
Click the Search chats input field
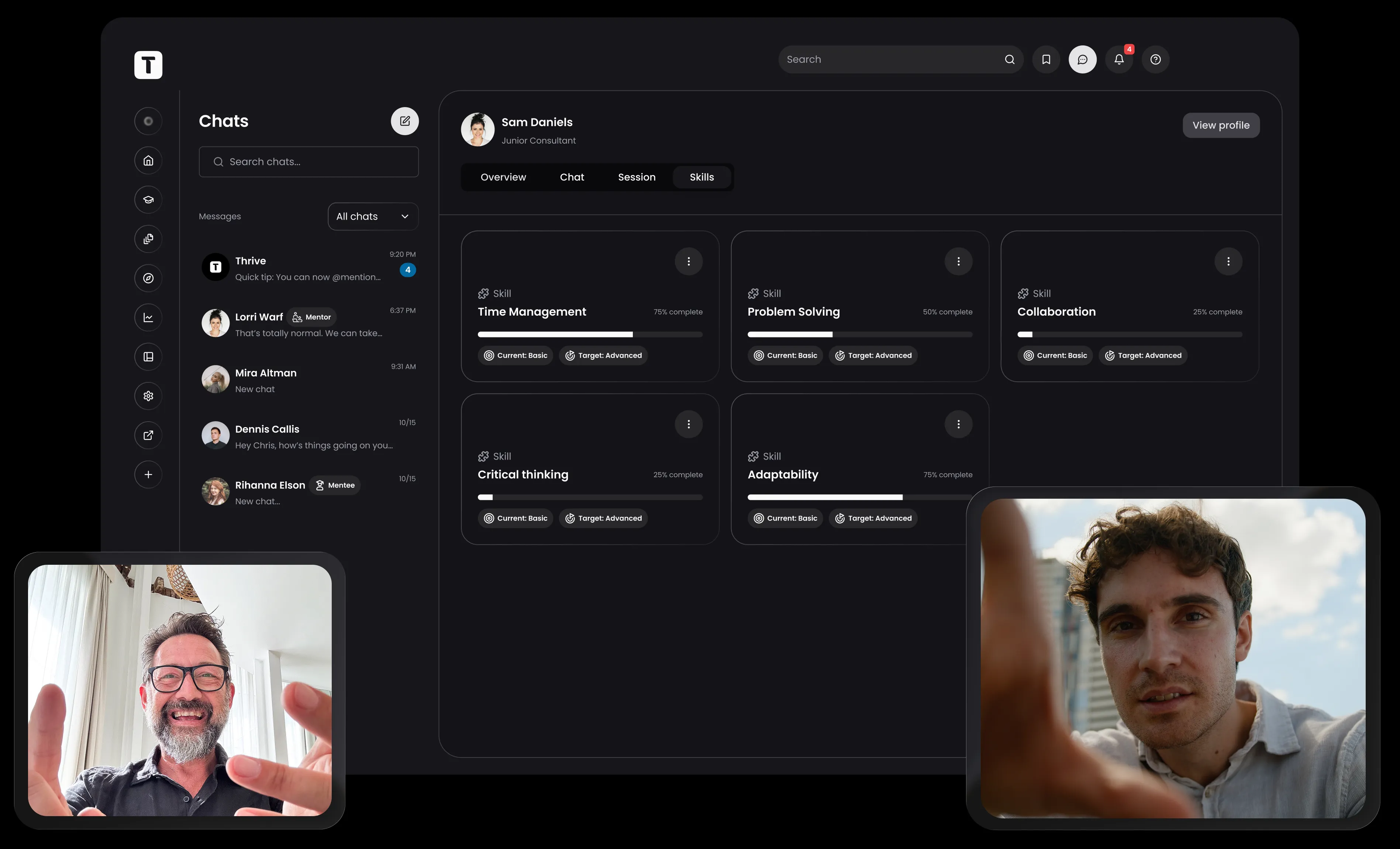(308, 162)
